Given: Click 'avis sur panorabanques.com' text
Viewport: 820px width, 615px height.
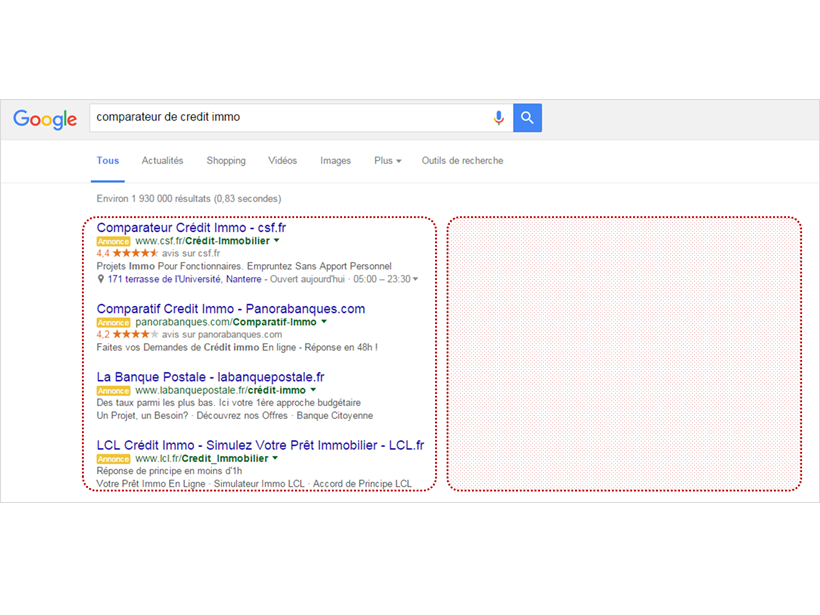Looking at the screenshot, I should (x=222, y=334).
